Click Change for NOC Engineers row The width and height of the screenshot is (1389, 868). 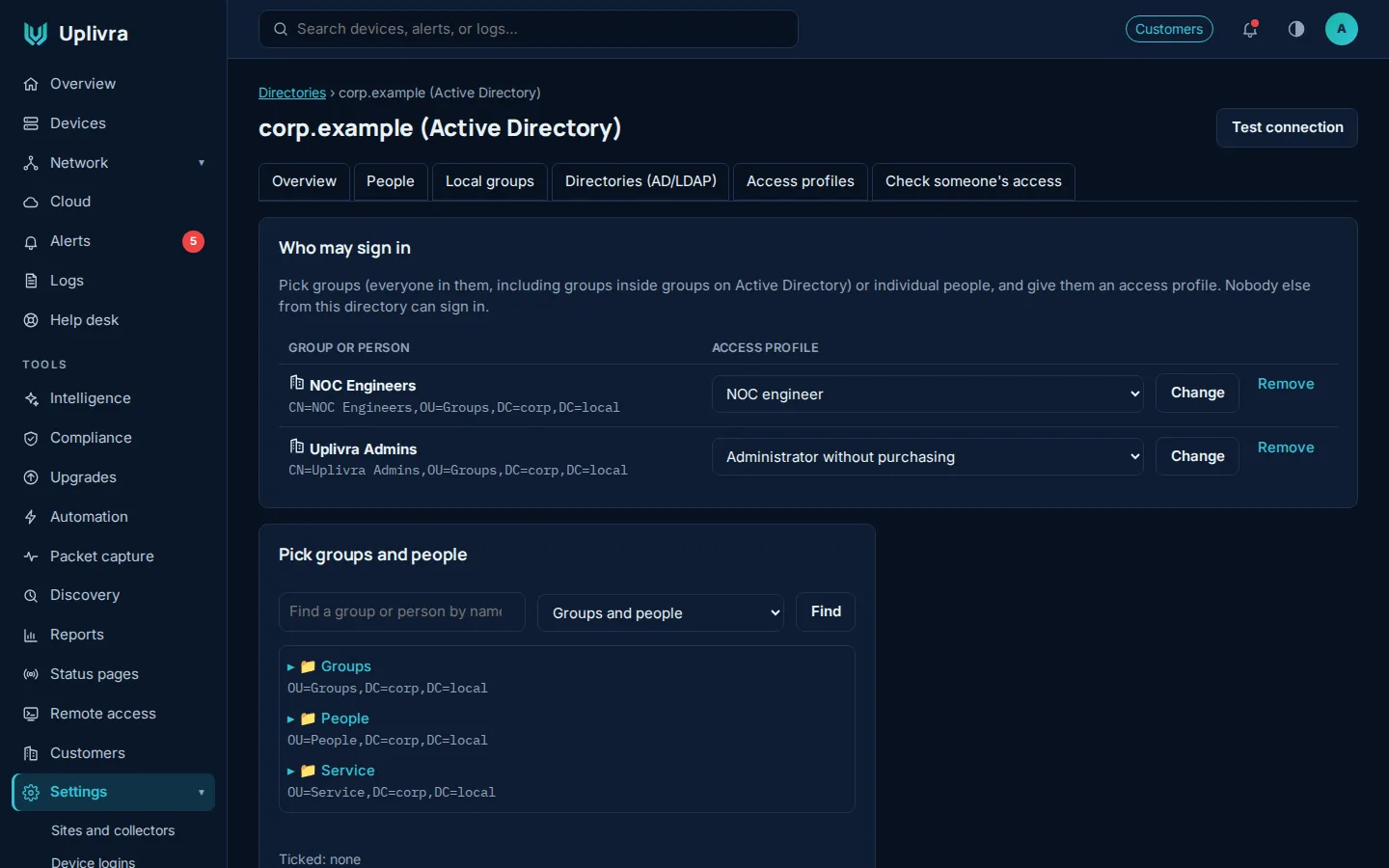[x=1197, y=393]
